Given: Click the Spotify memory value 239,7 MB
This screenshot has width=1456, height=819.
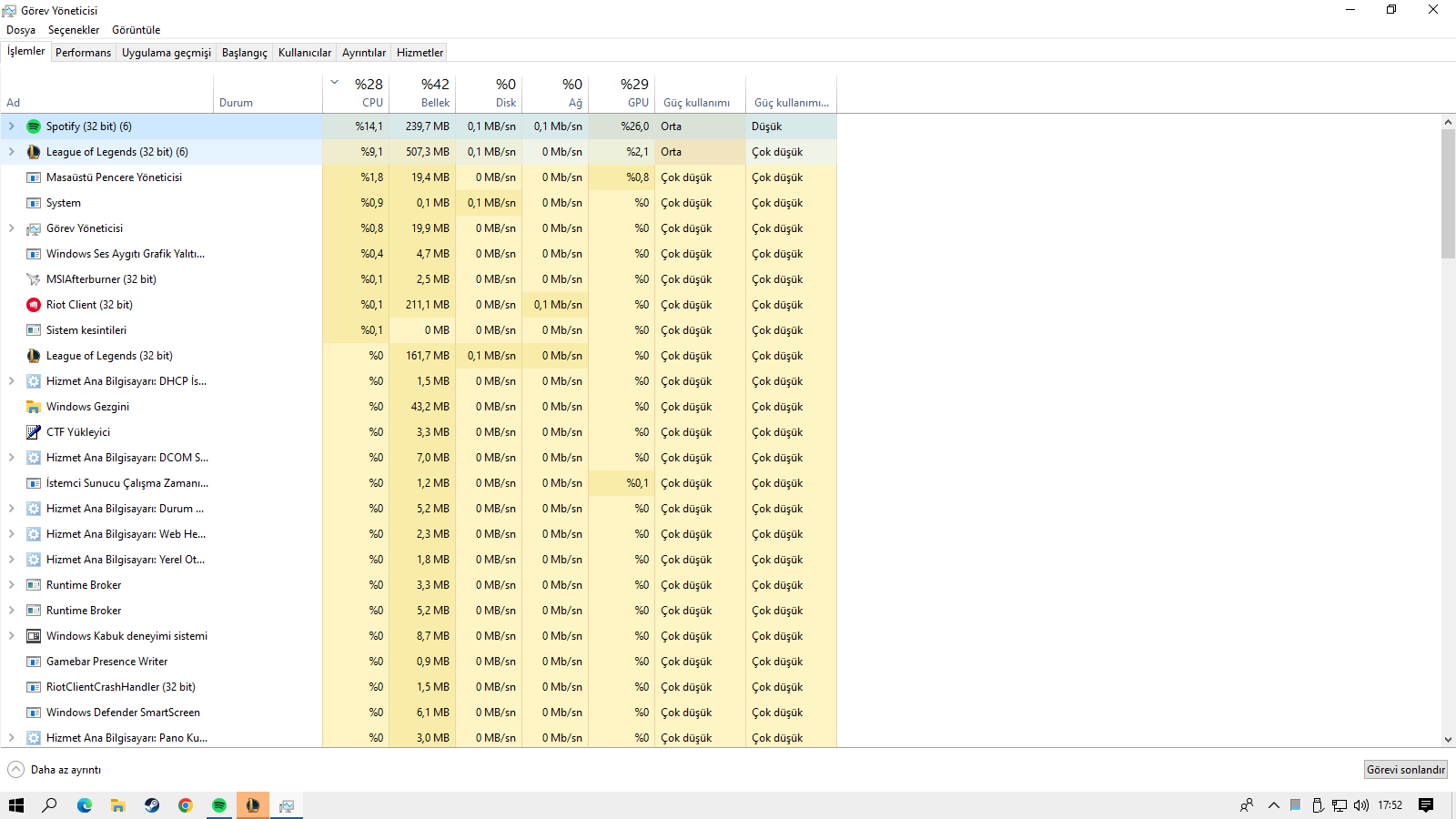Looking at the screenshot, I should point(428,126).
